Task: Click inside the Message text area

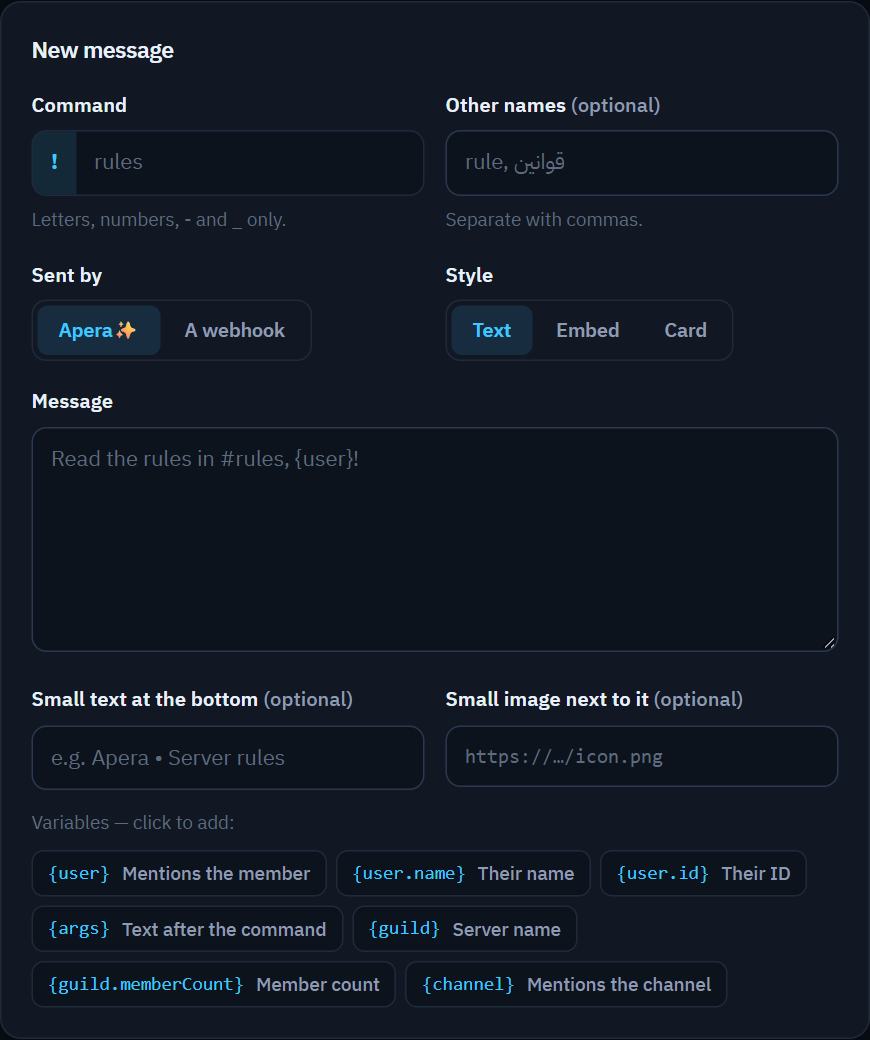Action: (x=435, y=539)
